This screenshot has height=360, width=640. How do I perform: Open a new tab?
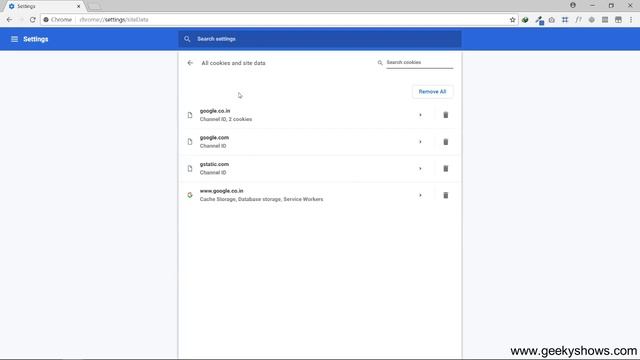pyautogui.click(x=94, y=6)
